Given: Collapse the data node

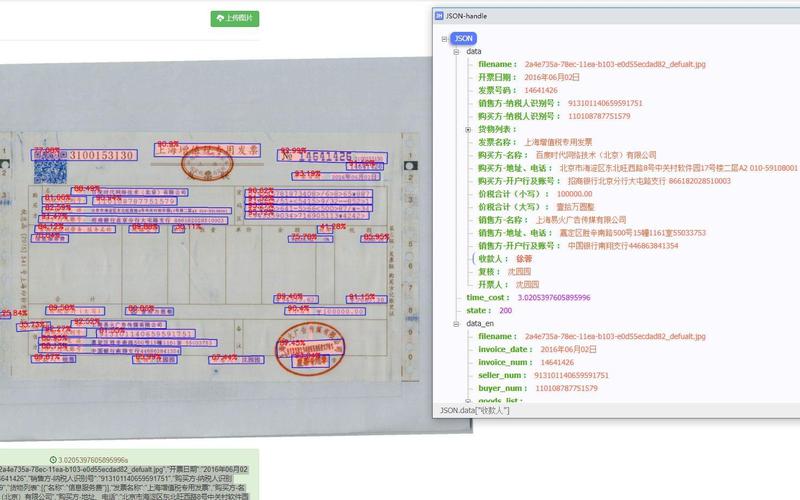Looking at the screenshot, I should point(456,52).
